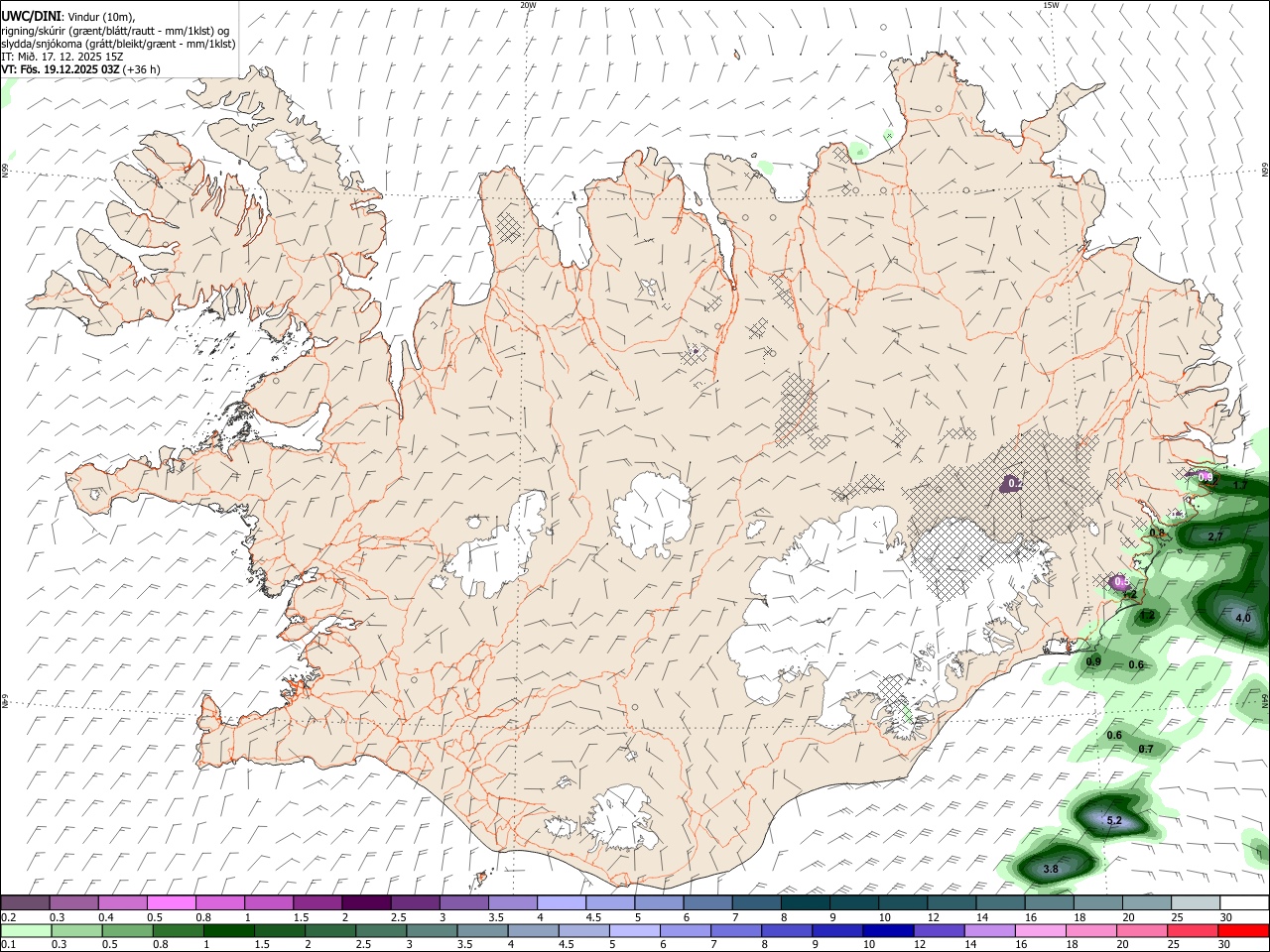Click the 0.7 precipitation label southeast
Screen dimensions: 1270x952
[x=1146, y=749]
